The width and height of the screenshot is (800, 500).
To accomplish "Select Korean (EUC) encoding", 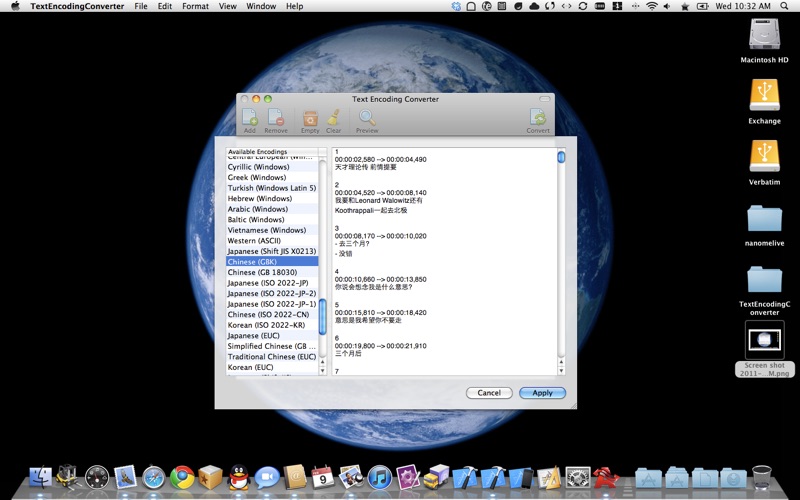I will pos(272,367).
